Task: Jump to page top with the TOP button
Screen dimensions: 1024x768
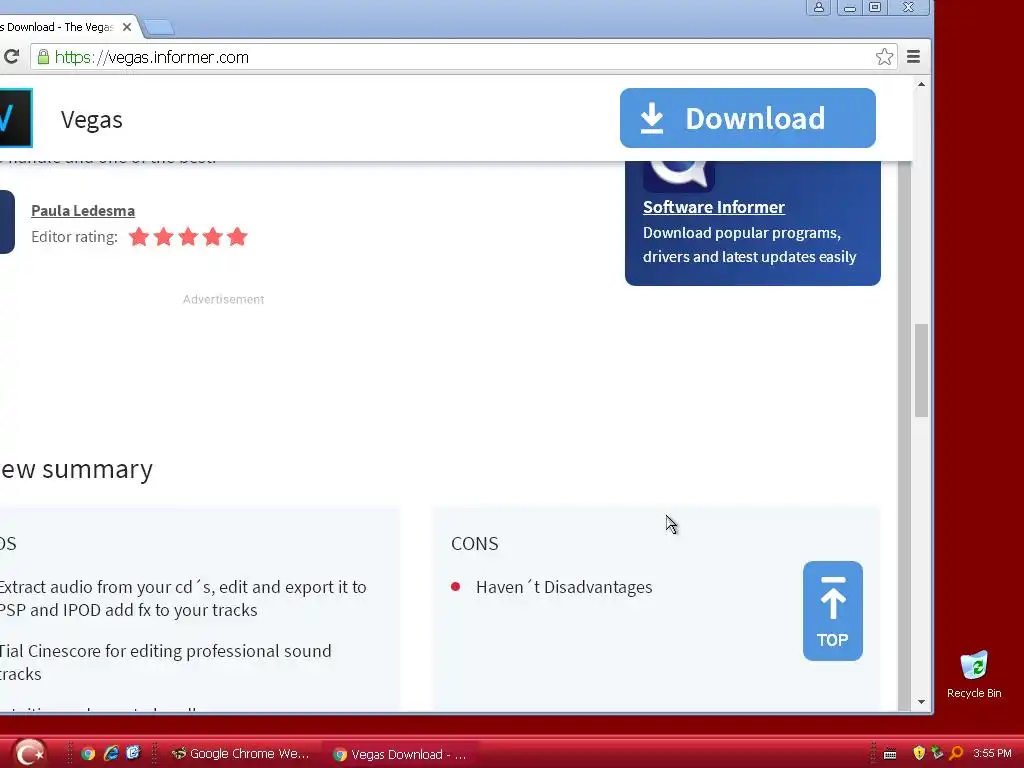Action: (x=833, y=611)
